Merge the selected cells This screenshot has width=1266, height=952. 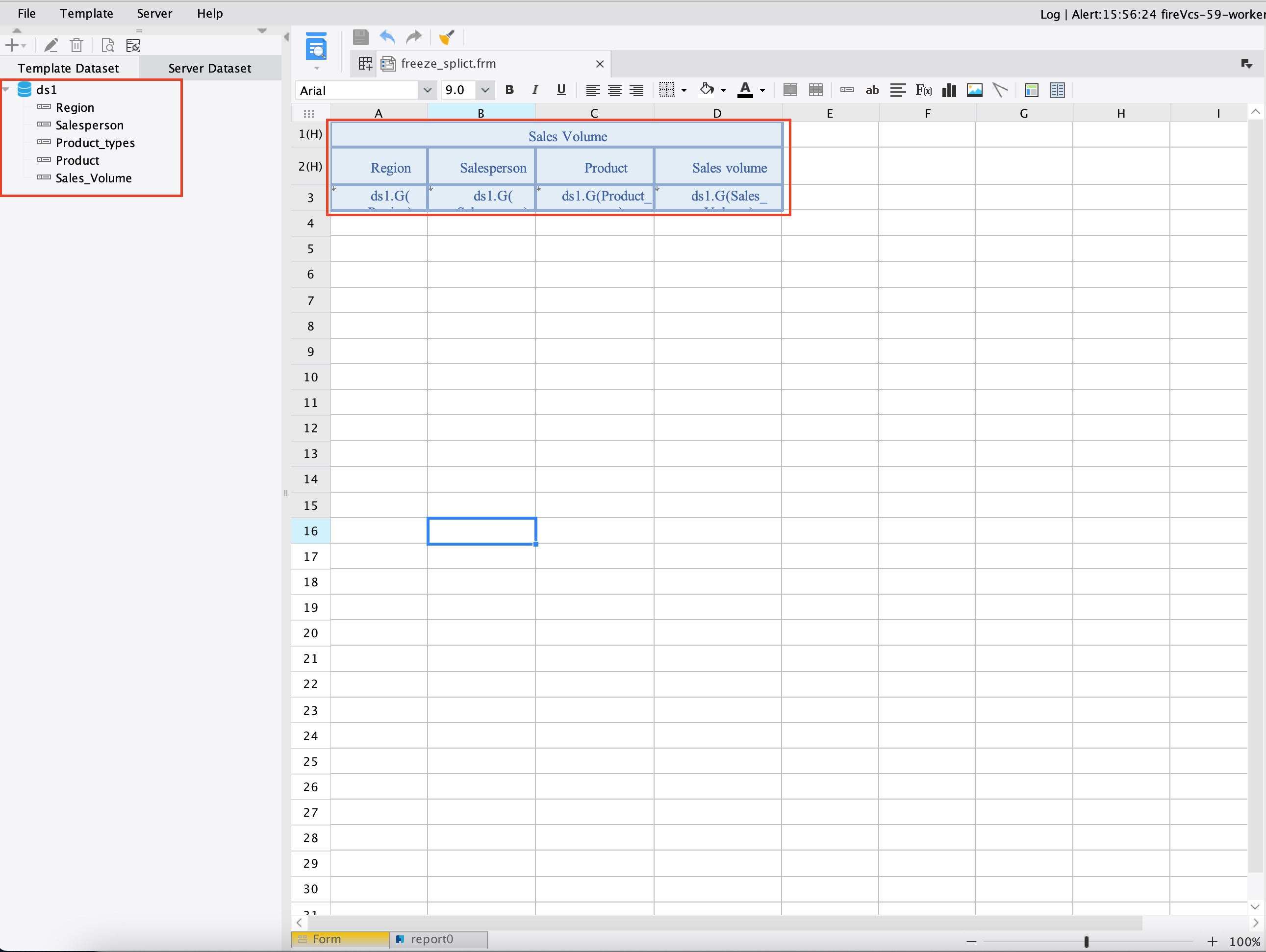790,90
